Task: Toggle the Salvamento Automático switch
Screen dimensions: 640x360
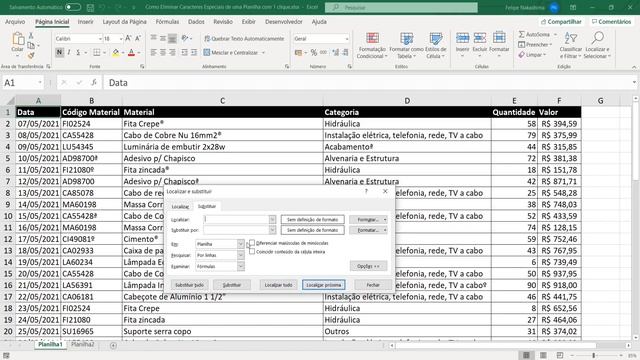Action: 73,7
